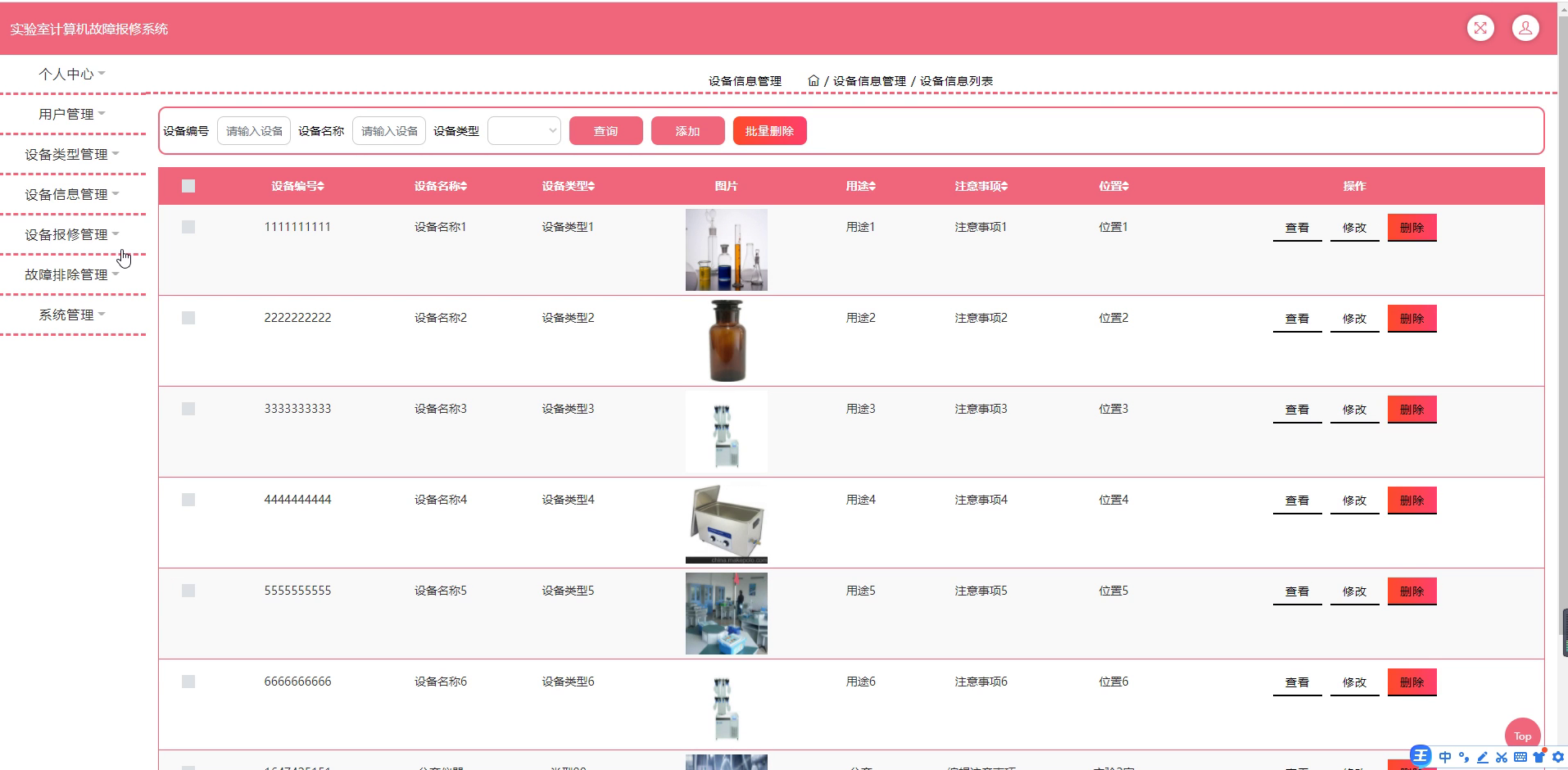Open the user profile avatar icon
This screenshot has height=770, width=1568.
coord(1525,28)
